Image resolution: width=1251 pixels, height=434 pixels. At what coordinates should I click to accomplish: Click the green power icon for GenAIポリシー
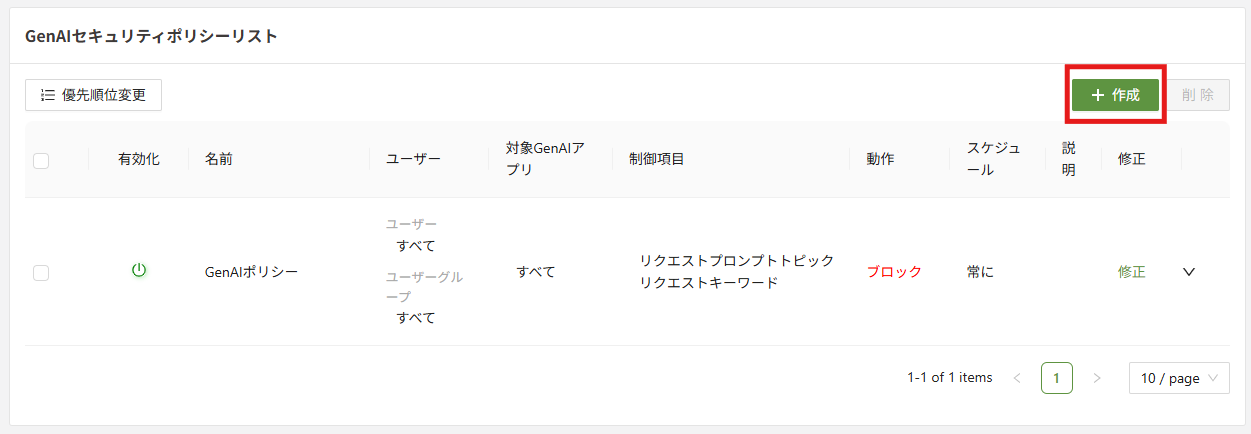[139, 270]
